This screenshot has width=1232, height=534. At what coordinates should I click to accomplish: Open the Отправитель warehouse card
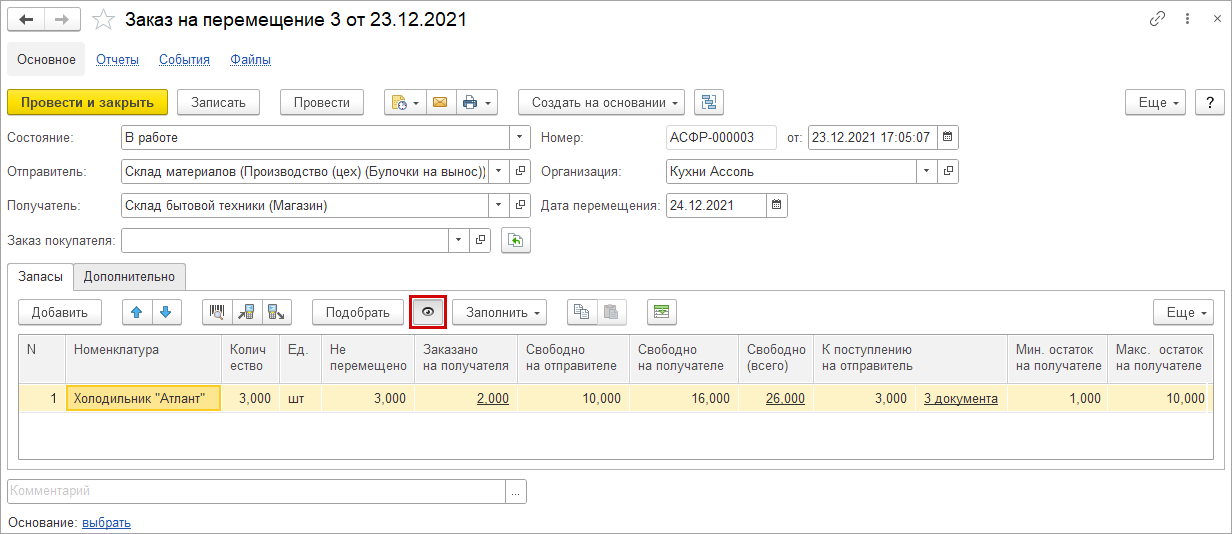point(520,171)
